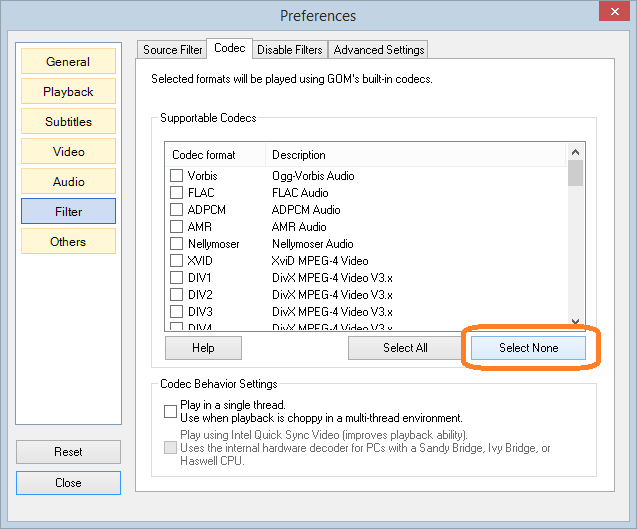Check the FLAC codec checkbox
Image resolution: width=637 pixels, height=529 pixels.
point(177,193)
